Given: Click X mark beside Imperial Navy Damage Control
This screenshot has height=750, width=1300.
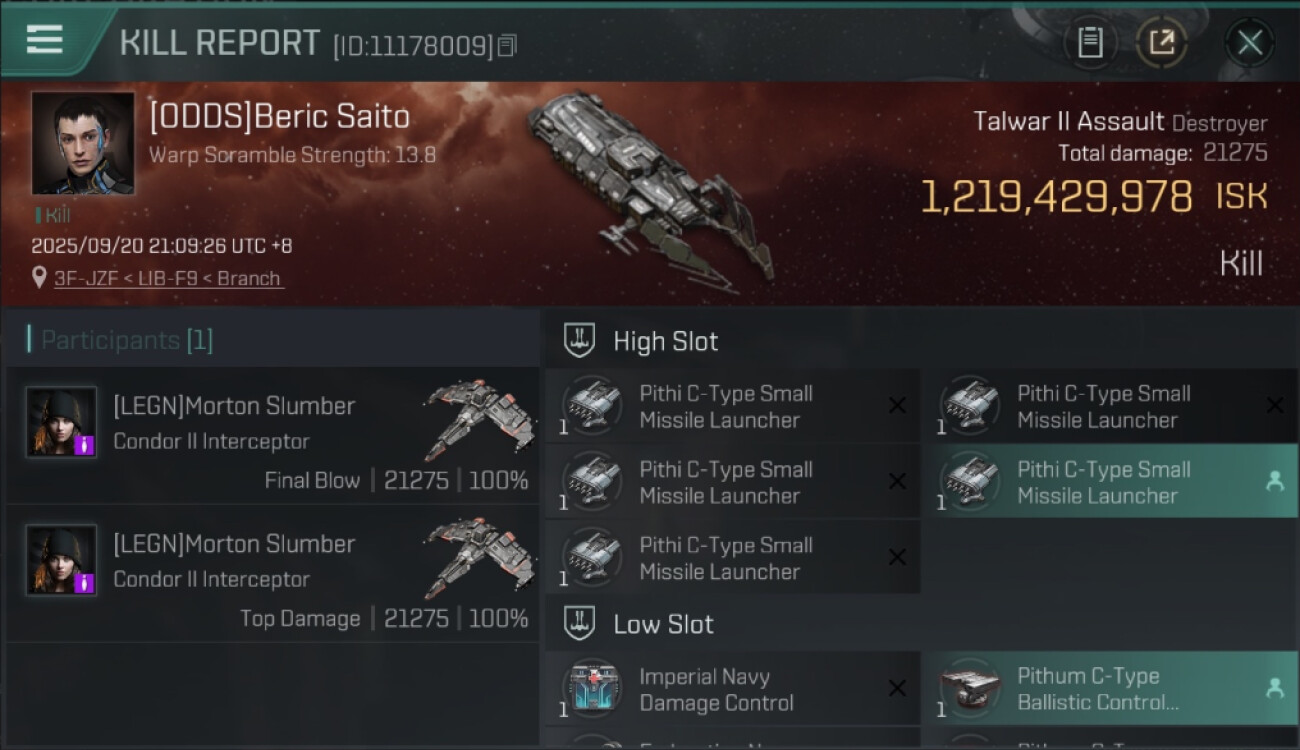Looking at the screenshot, I should pos(897,688).
